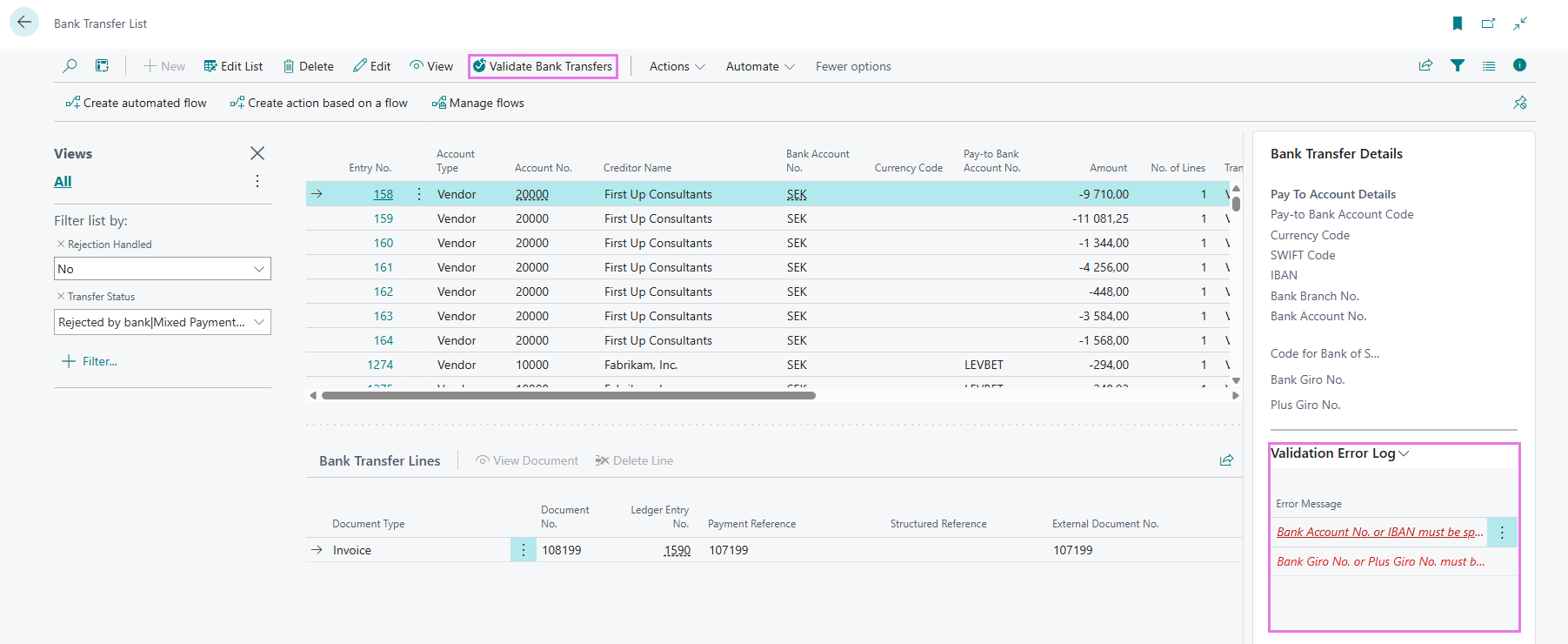The image size is (1568, 644).
Task: Remove the Rejection Handled filter
Action: tap(61, 245)
